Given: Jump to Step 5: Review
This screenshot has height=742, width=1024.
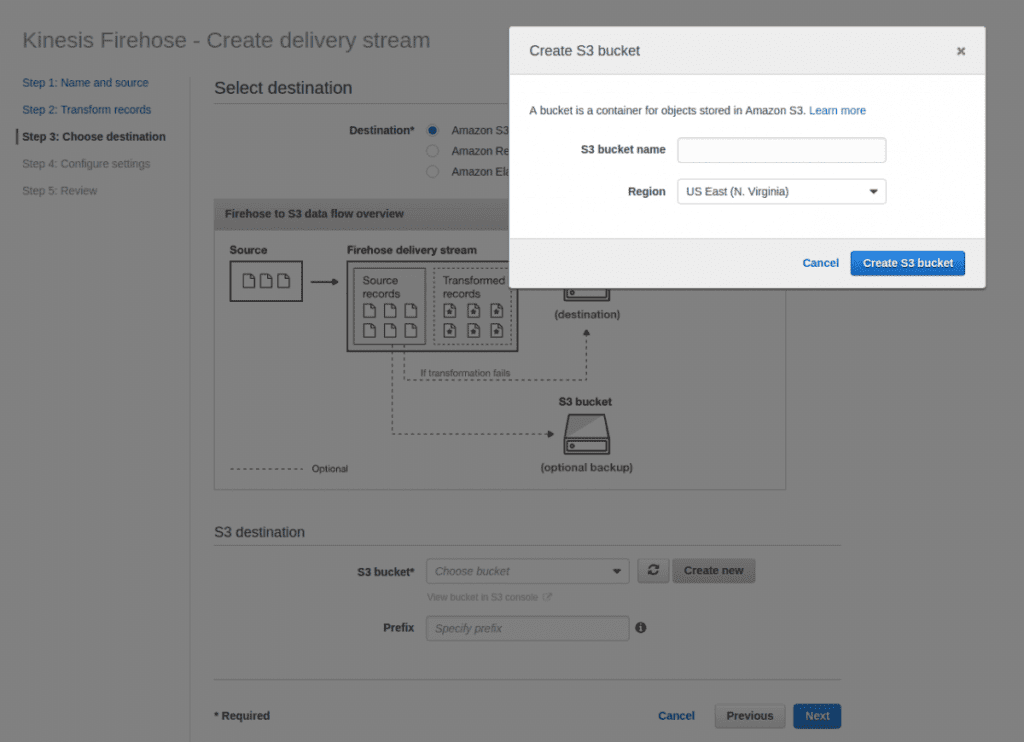Looking at the screenshot, I should point(57,190).
